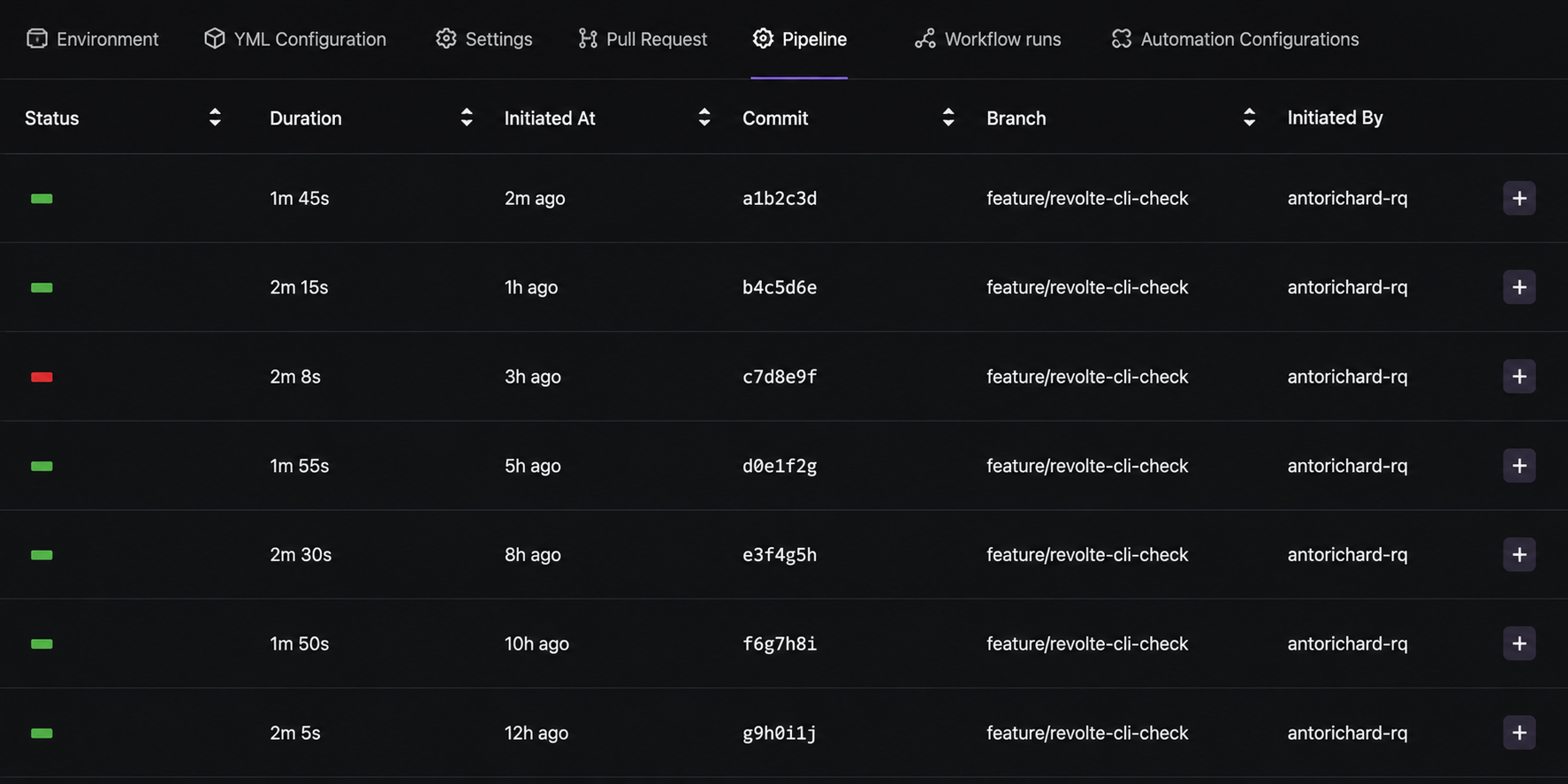The width and height of the screenshot is (1568, 784).
Task: Sort the table by Branch
Action: (x=1249, y=118)
